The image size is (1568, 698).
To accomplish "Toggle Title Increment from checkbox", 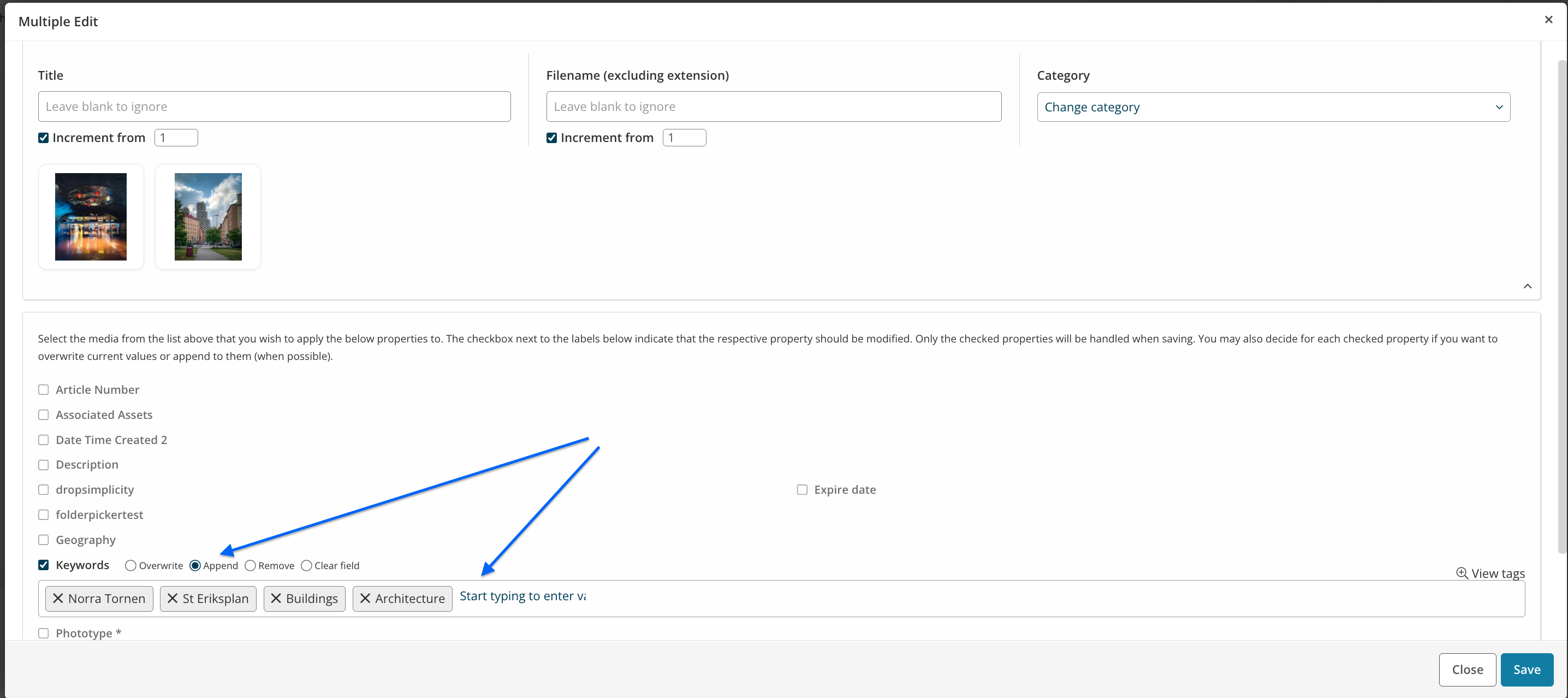I will pos(43,138).
